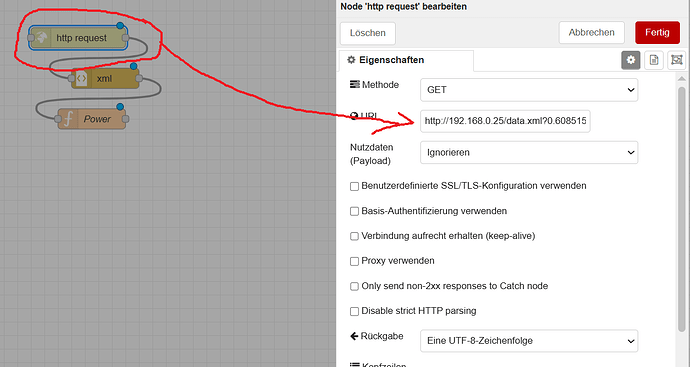Click the xml node's code icon
This screenshot has width=690, height=367.
[x=81, y=78]
